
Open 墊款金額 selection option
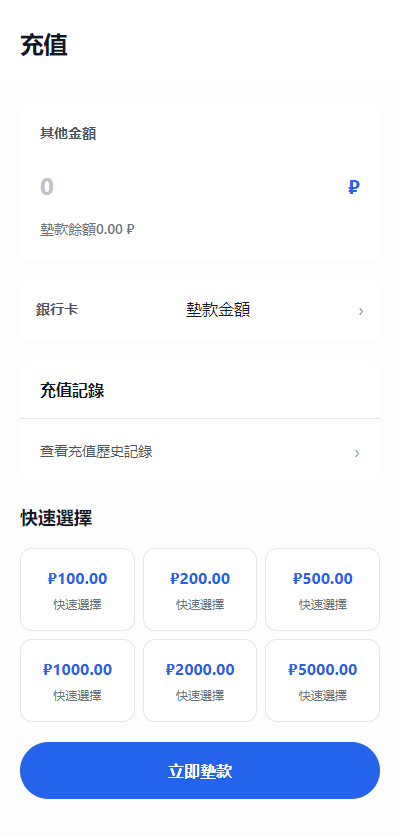(x=218, y=310)
